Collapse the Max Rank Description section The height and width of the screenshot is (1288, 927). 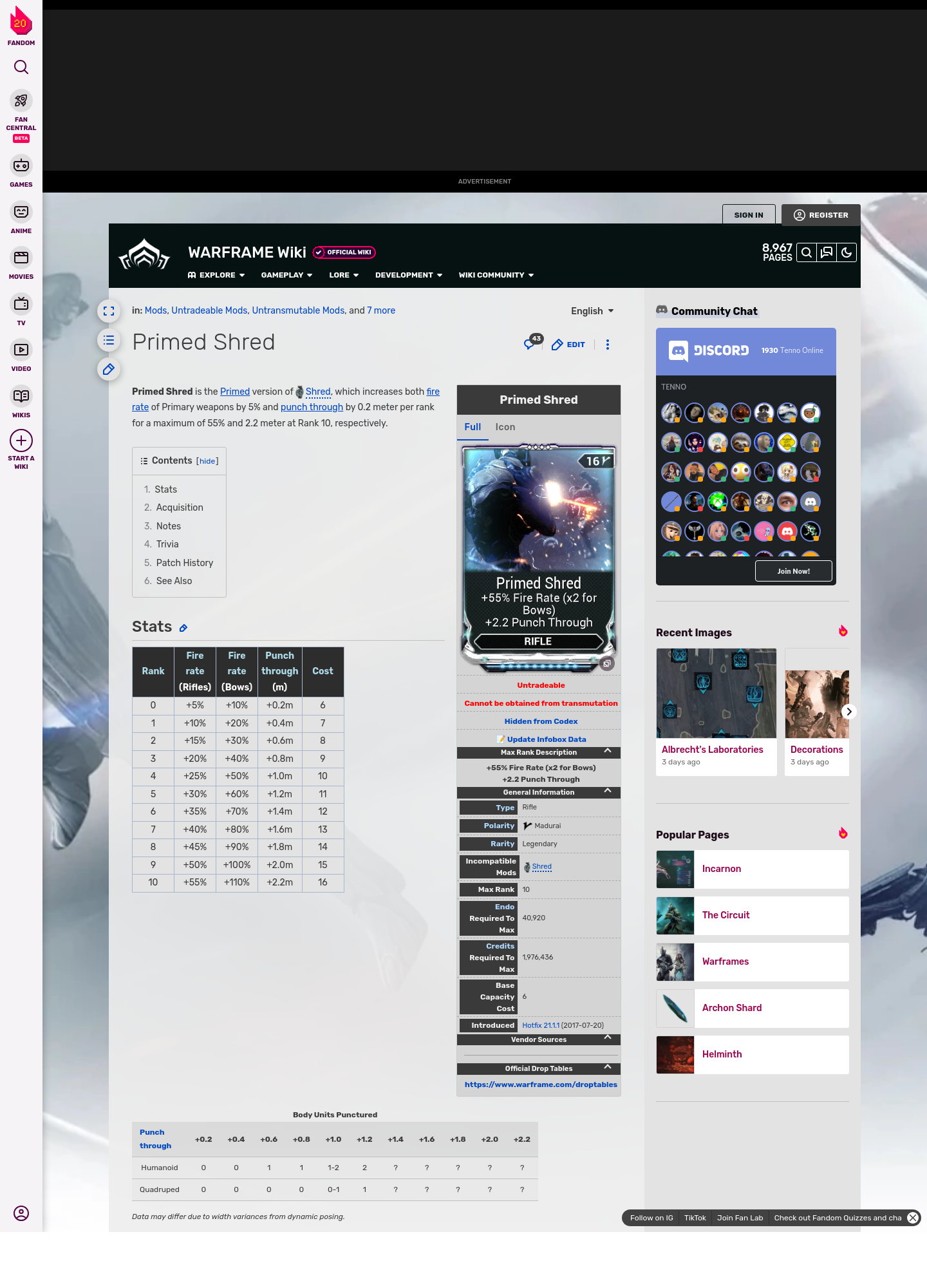[607, 751]
